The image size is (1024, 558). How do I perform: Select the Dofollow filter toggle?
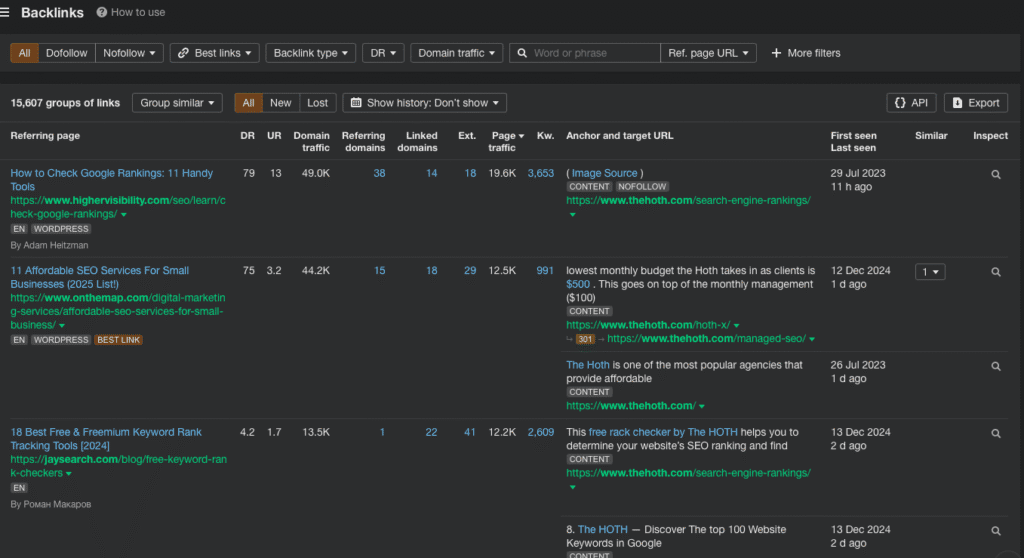coord(67,53)
